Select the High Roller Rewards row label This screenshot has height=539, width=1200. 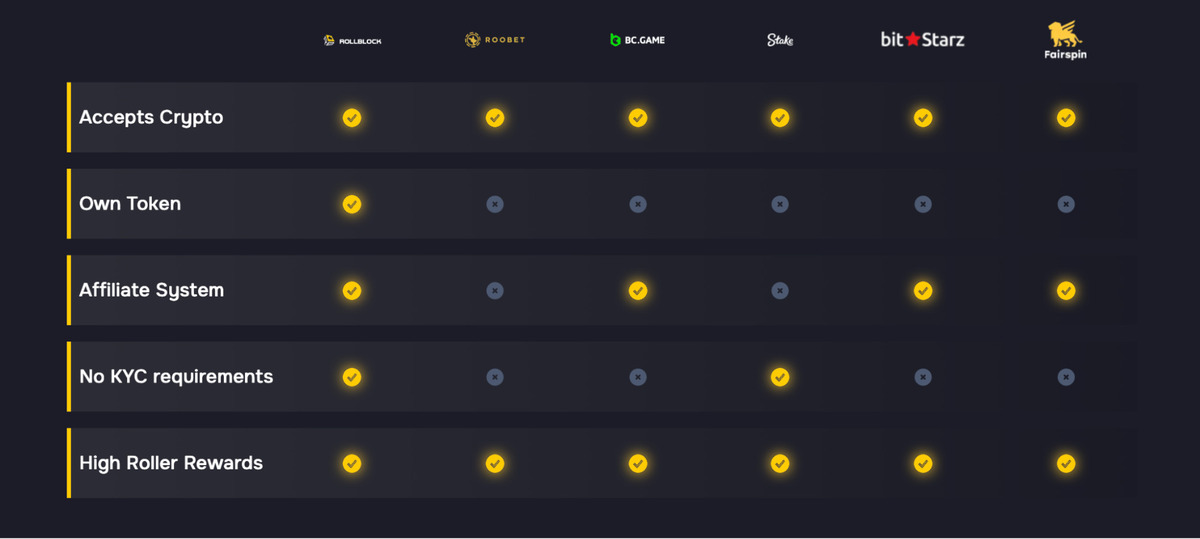pyautogui.click(x=171, y=464)
